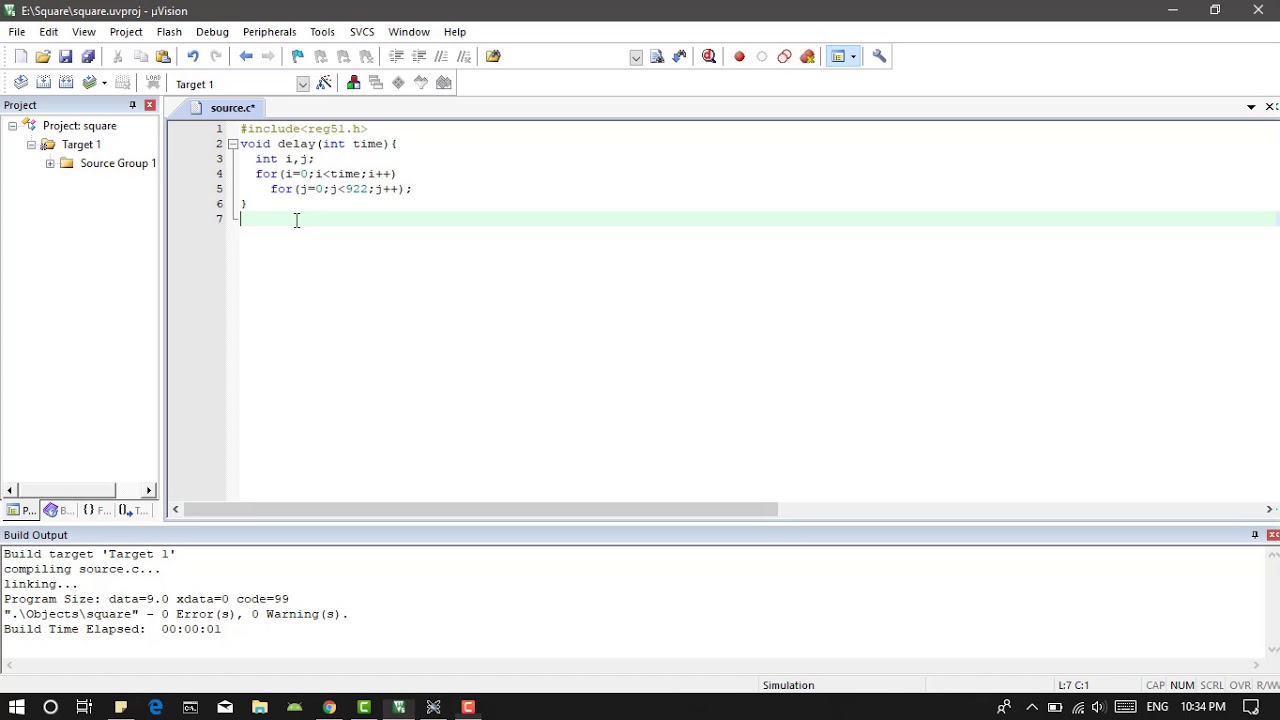Screen dimensions: 1280x720
Task: Open the find text dropdown
Action: [636, 57]
